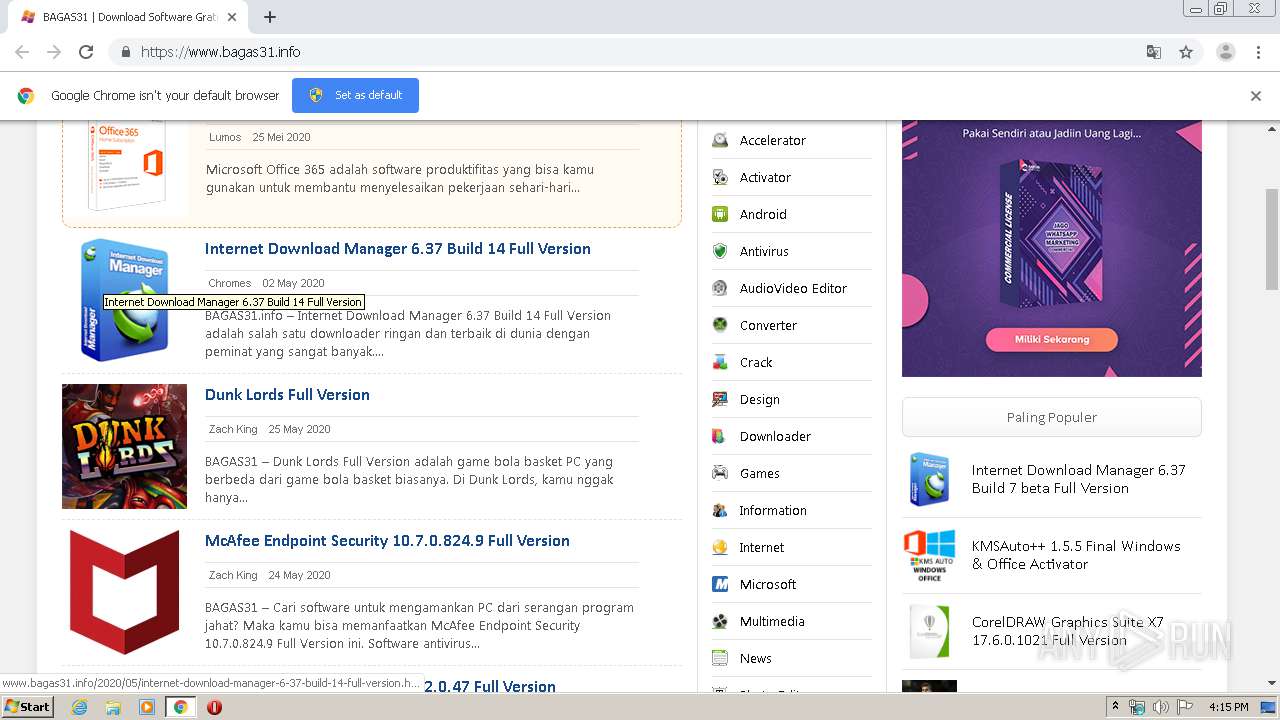The height and width of the screenshot is (720, 1280).
Task: Click the Milliki Sekarang ad button
Action: coord(1052,339)
